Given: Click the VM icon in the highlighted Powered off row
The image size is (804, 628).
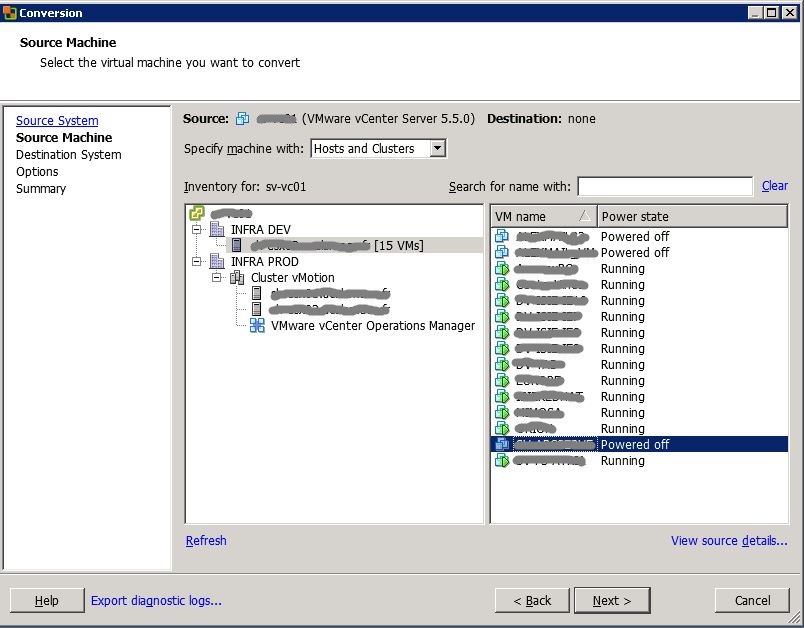Looking at the screenshot, I should point(502,444).
